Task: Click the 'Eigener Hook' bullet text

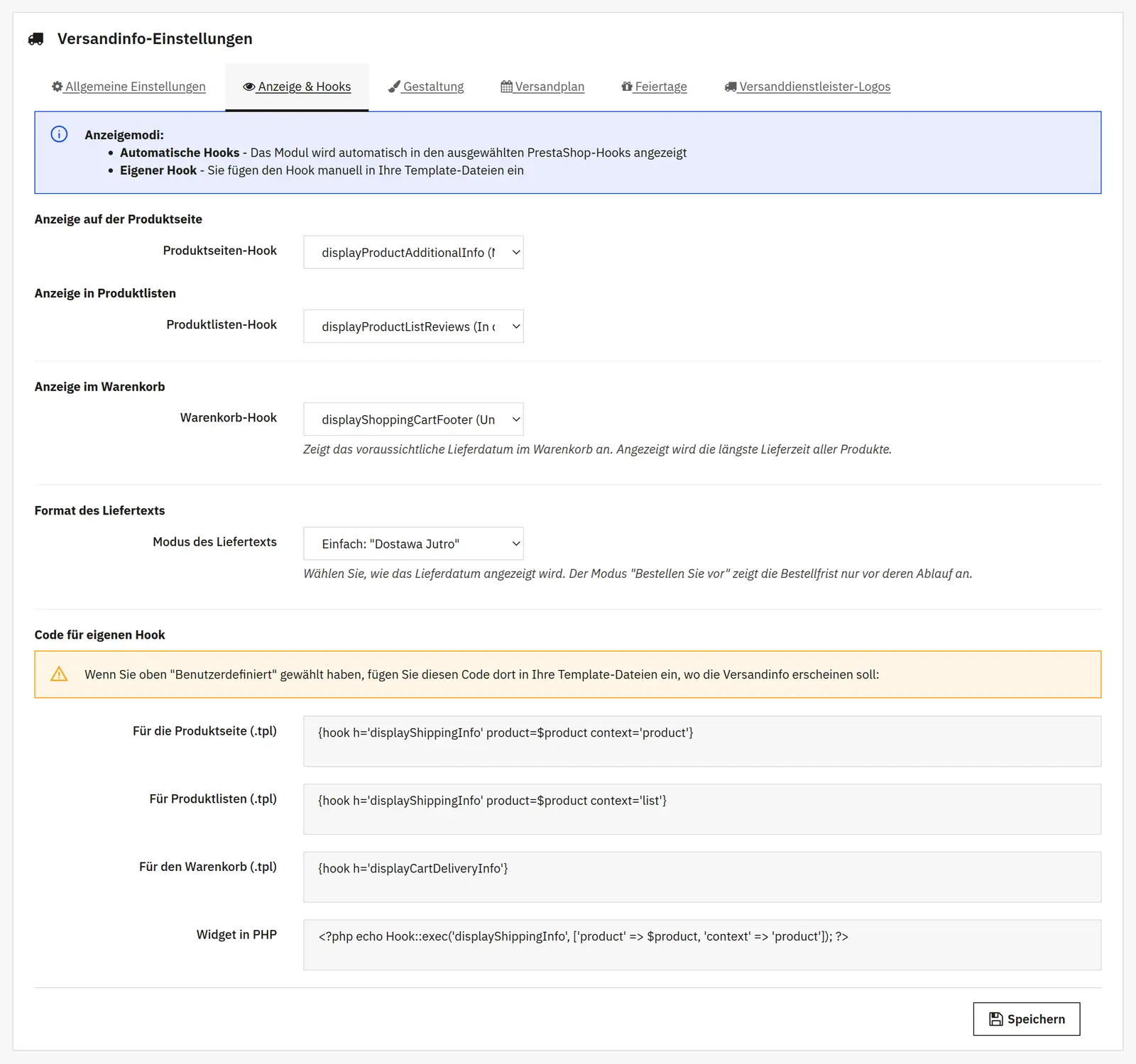Action: tap(158, 170)
